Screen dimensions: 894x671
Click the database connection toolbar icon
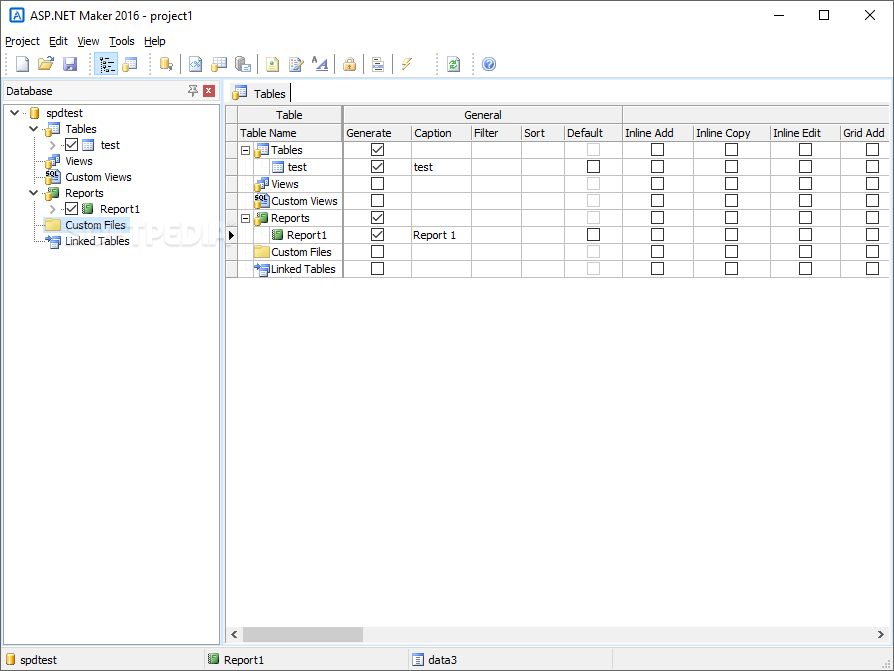click(166, 64)
